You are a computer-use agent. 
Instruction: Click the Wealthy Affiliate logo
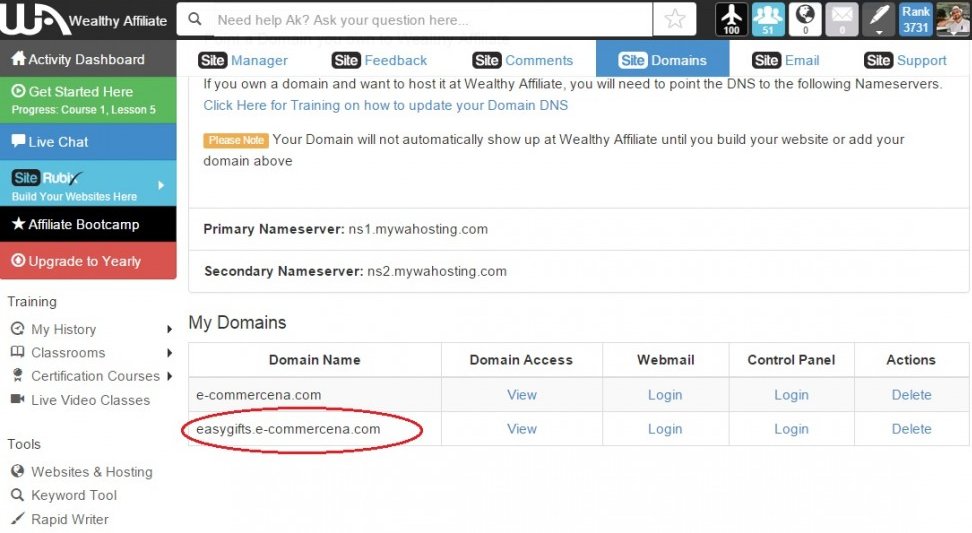pos(84,20)
